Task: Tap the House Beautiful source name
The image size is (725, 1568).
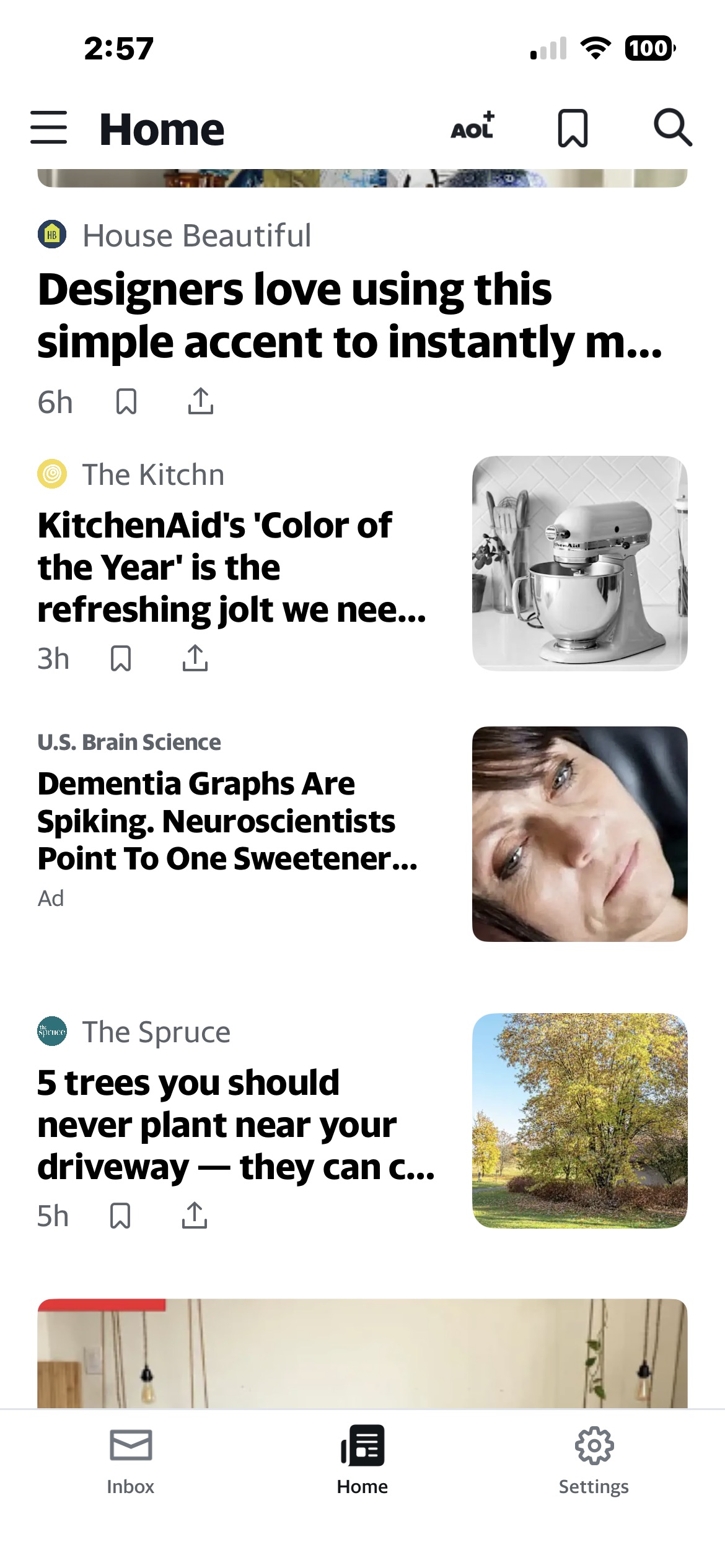Action: (197, 236)
